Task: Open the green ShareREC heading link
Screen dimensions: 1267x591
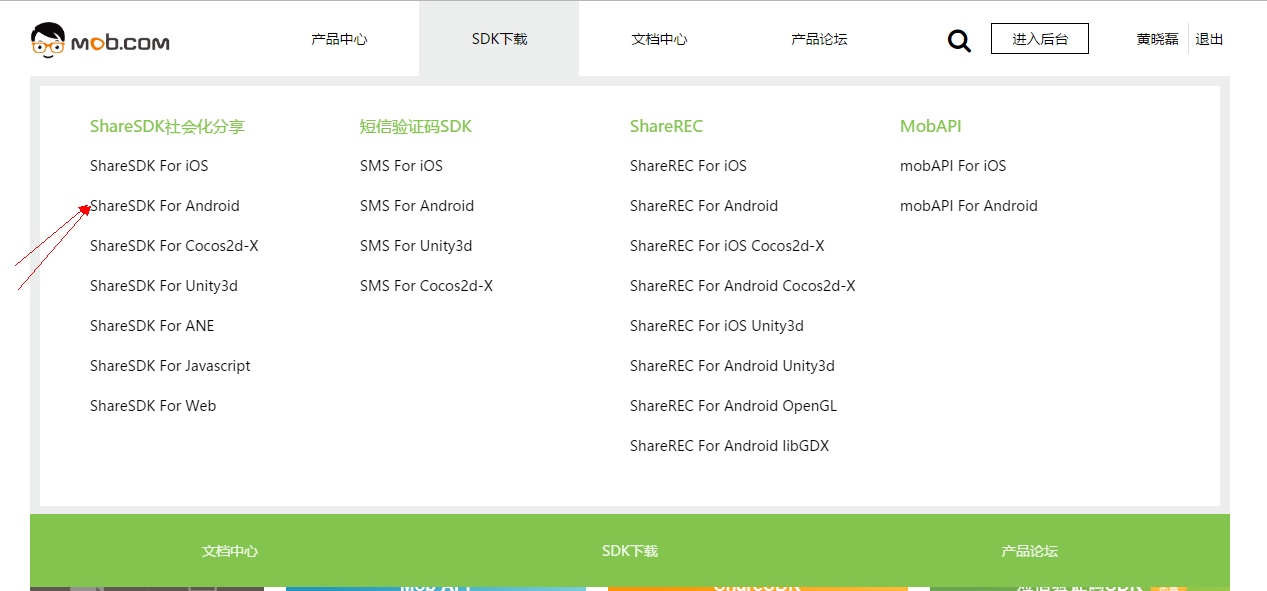Action: [666, 126]
